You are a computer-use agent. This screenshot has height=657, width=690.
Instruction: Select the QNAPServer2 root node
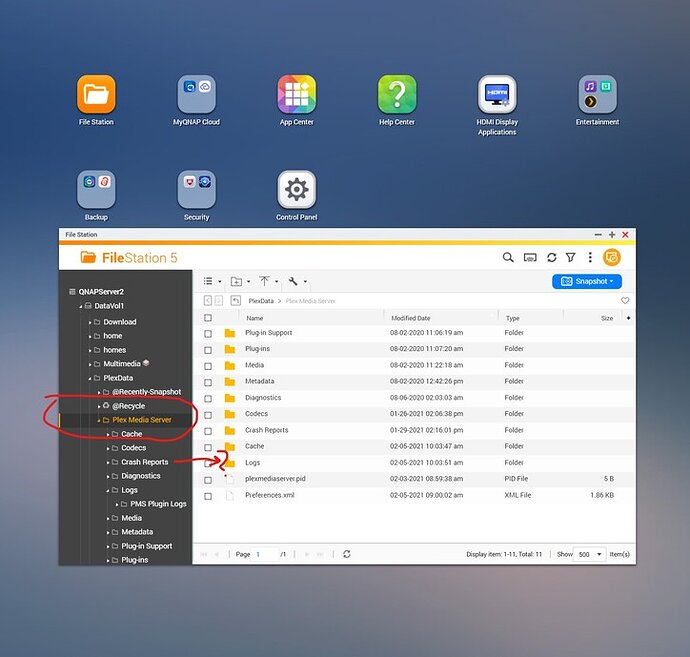click(101, 292)
